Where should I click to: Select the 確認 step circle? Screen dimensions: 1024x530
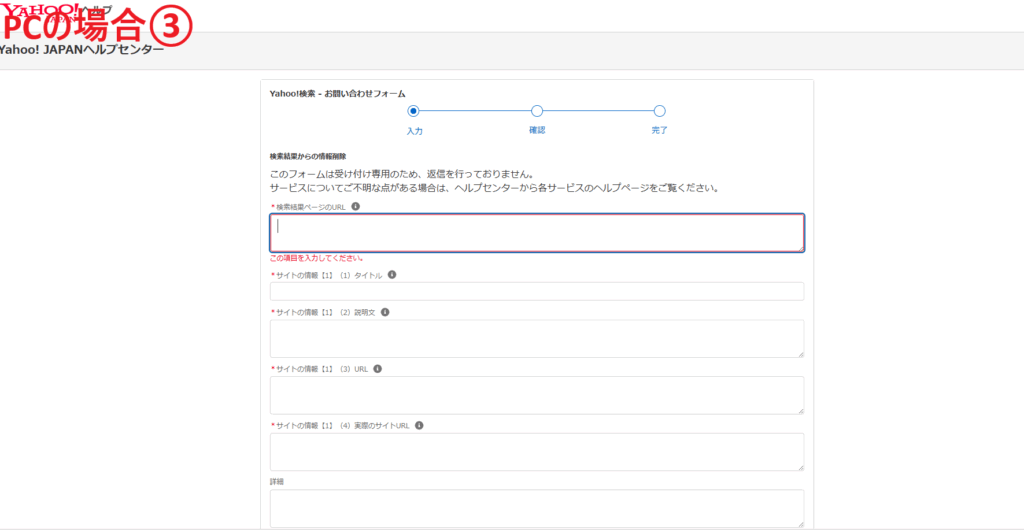point(537,111)
